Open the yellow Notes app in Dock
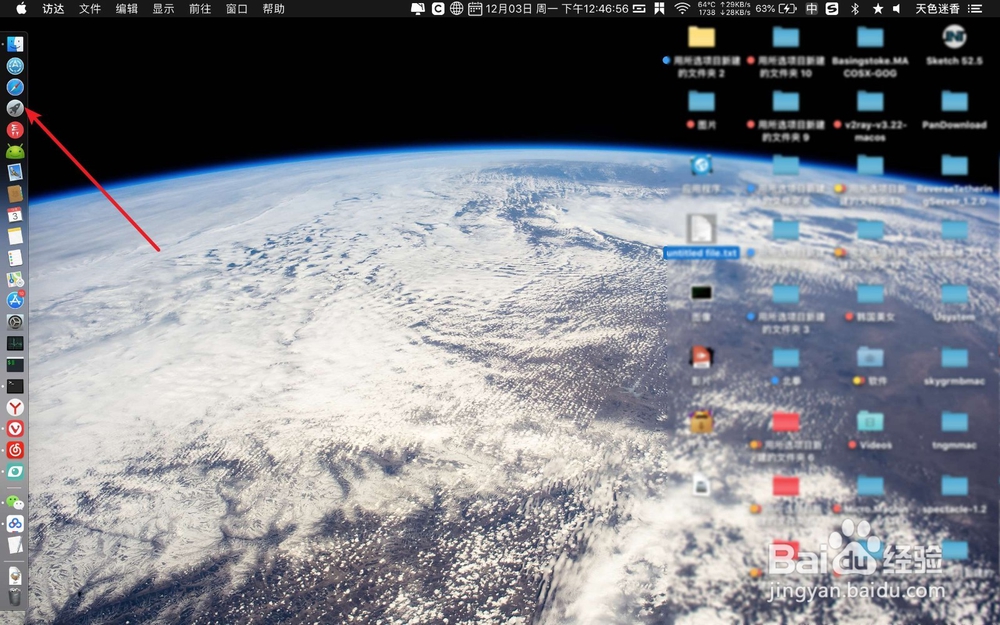This screenshot has width=1000, height=625. click(15, 236)
